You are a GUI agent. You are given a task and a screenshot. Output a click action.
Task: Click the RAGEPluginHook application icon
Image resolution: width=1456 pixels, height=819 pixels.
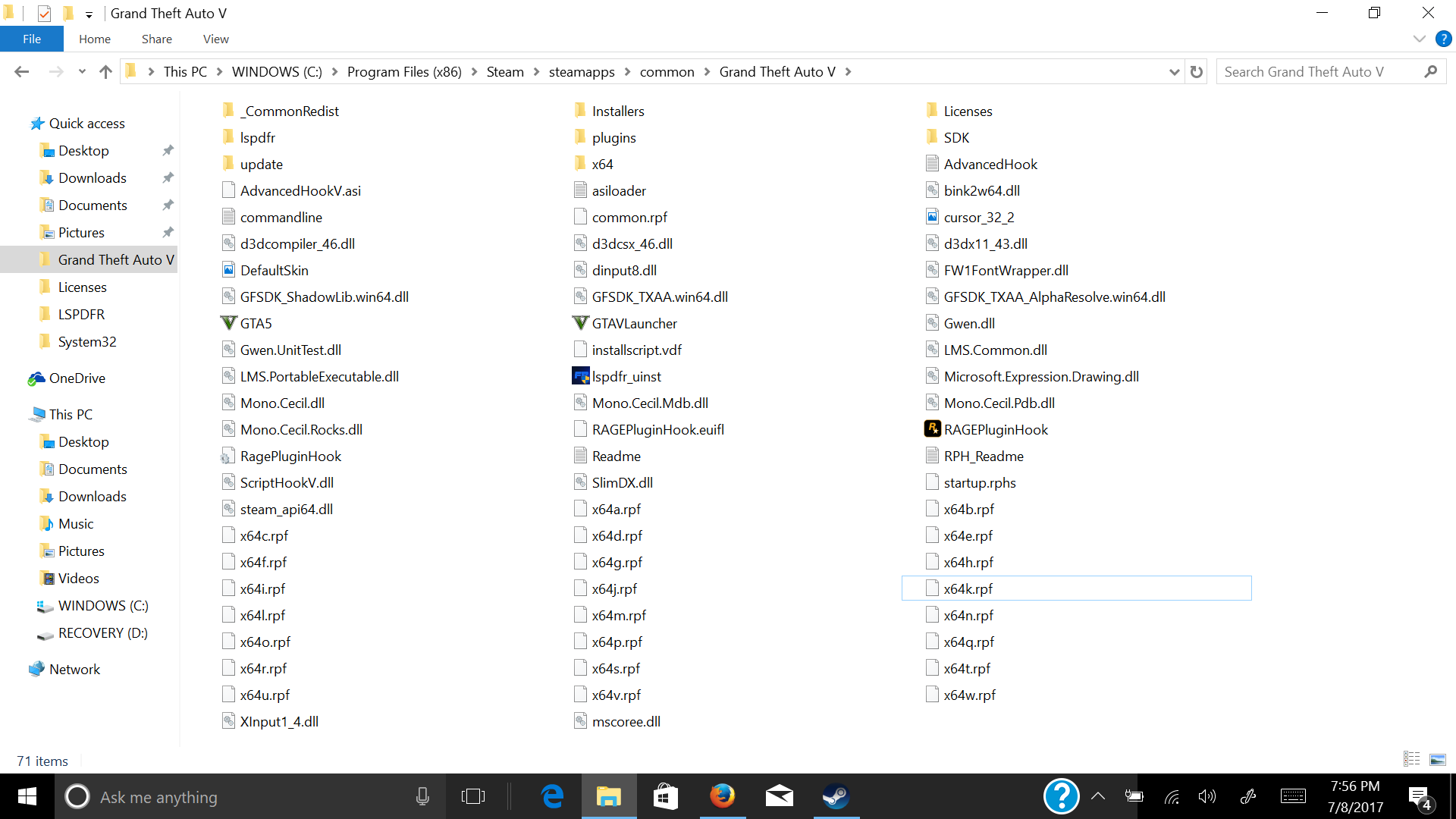932,429
